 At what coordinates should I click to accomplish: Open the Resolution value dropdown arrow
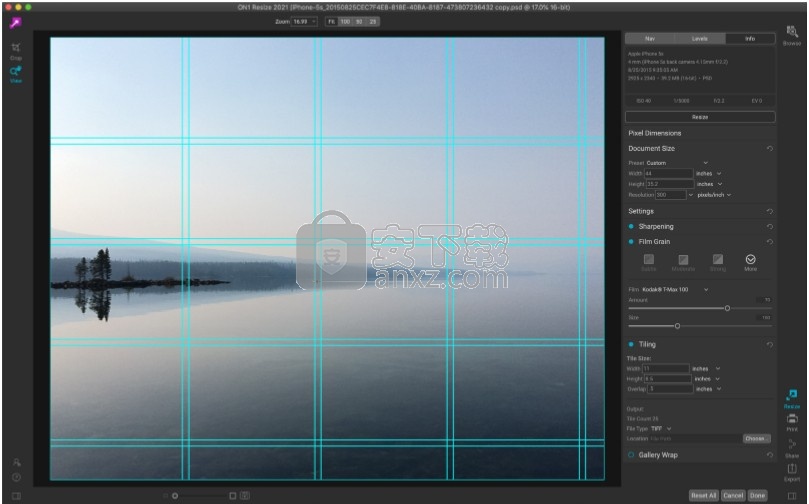pyautogui.click(x=691, y=195)
